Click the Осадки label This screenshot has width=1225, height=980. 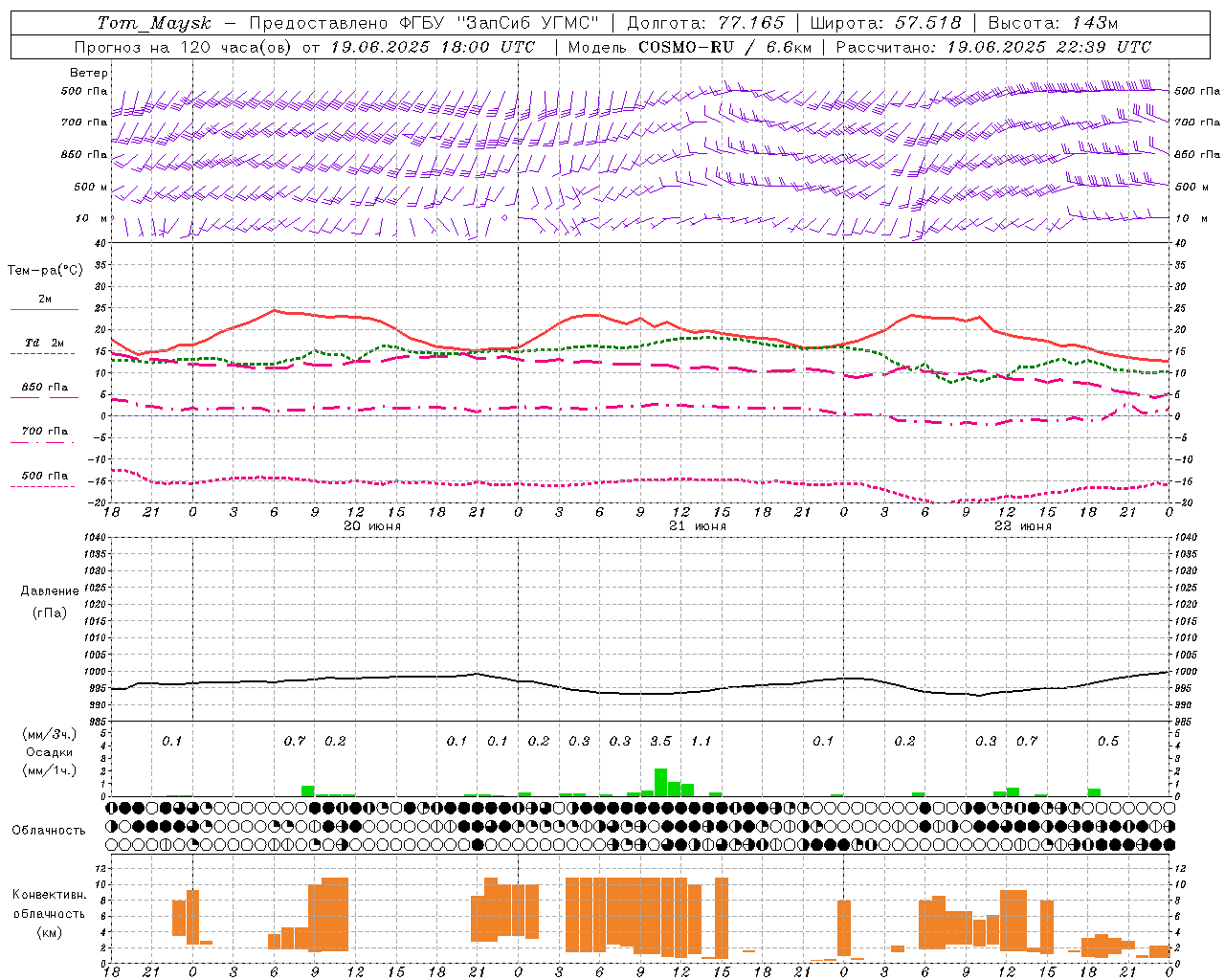pos(50,752)
